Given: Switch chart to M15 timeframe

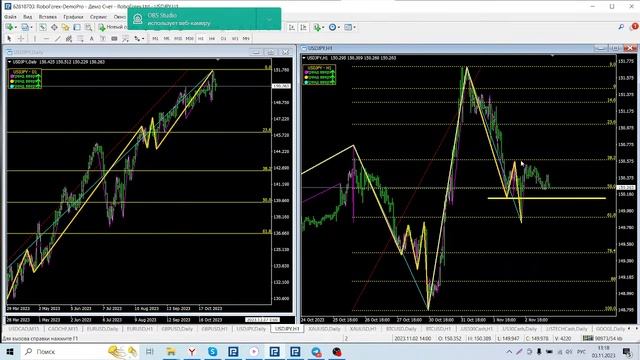Looking at the screenshot, I should pos(178,38).
